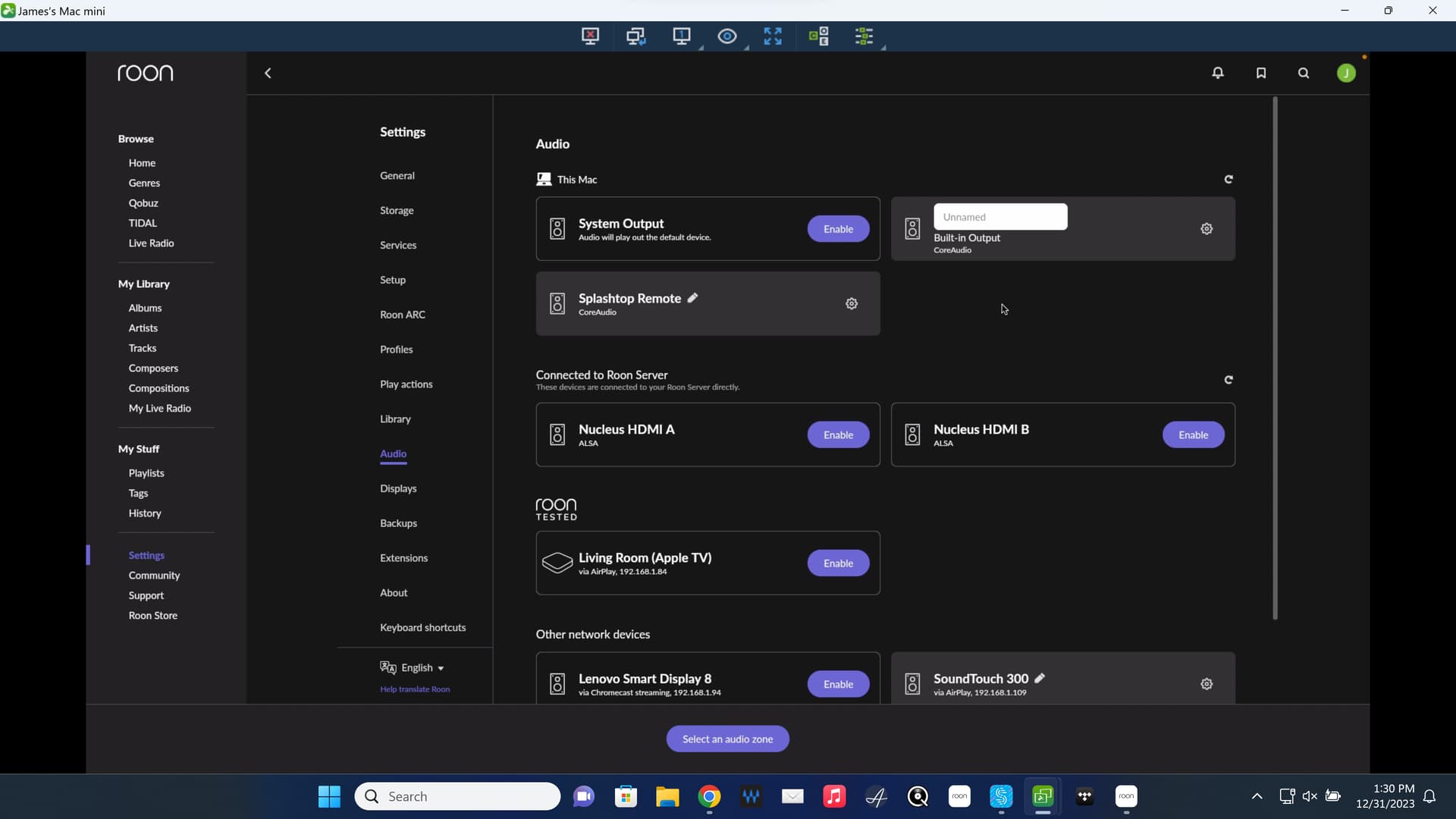Open Roon search magnifier icon

1304,73
